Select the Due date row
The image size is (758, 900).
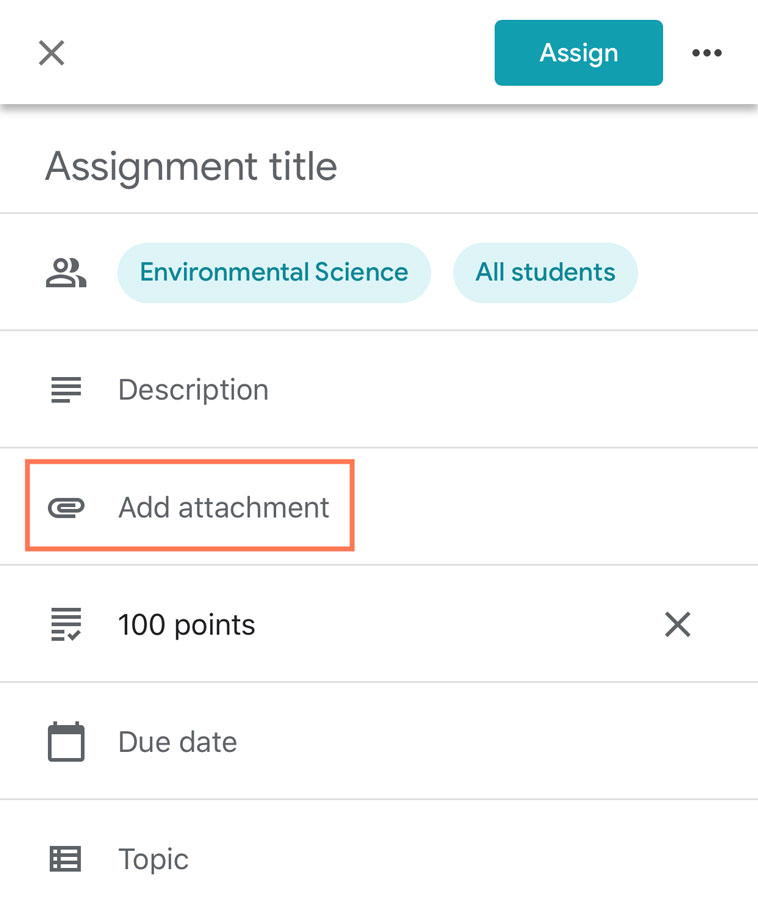point(177,741)
